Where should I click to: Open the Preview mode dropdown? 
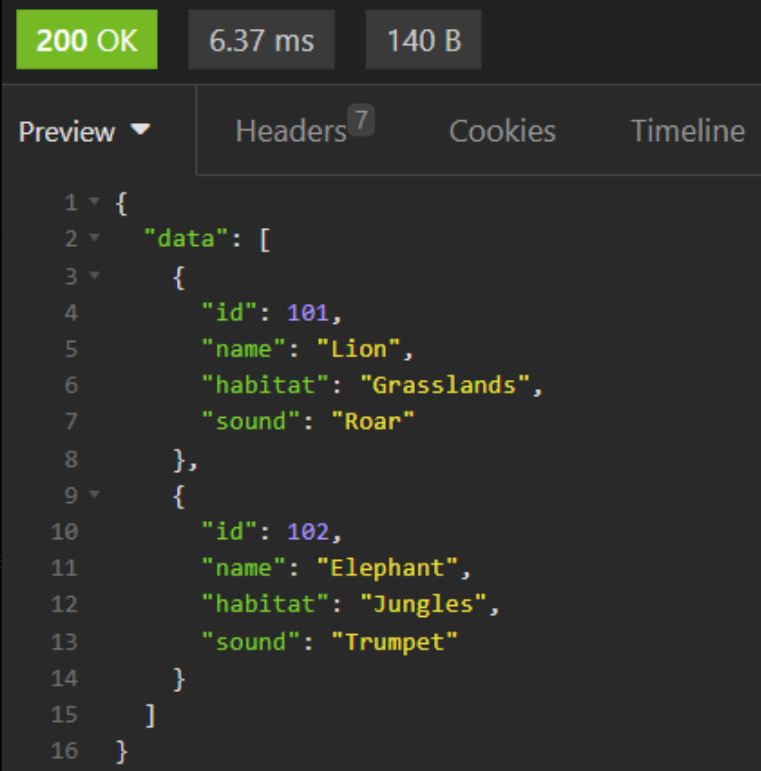85,131
